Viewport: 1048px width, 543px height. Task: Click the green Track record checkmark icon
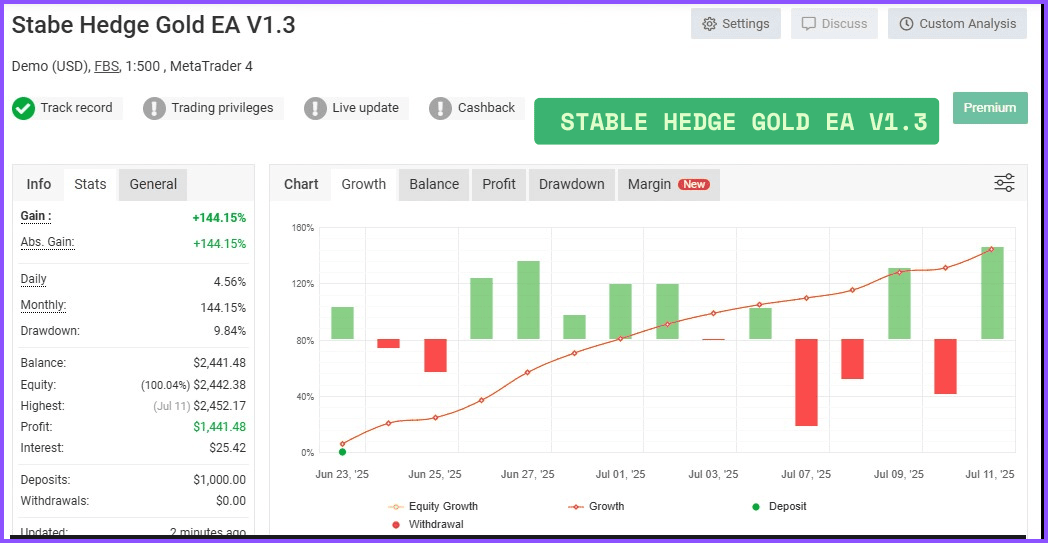point(24,108)
